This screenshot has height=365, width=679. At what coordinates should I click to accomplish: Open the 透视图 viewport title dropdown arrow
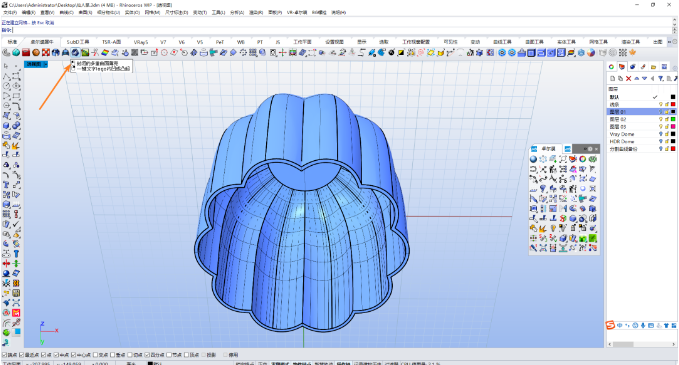click(x=45, y=64)
